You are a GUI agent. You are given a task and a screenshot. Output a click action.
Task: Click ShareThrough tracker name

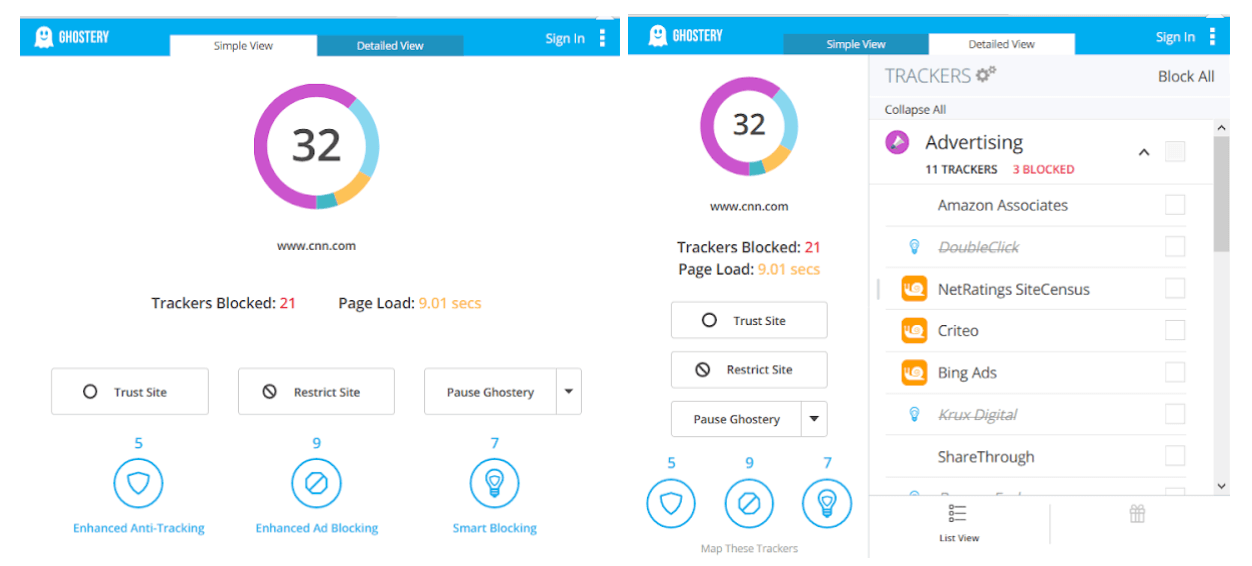(986, 457)
